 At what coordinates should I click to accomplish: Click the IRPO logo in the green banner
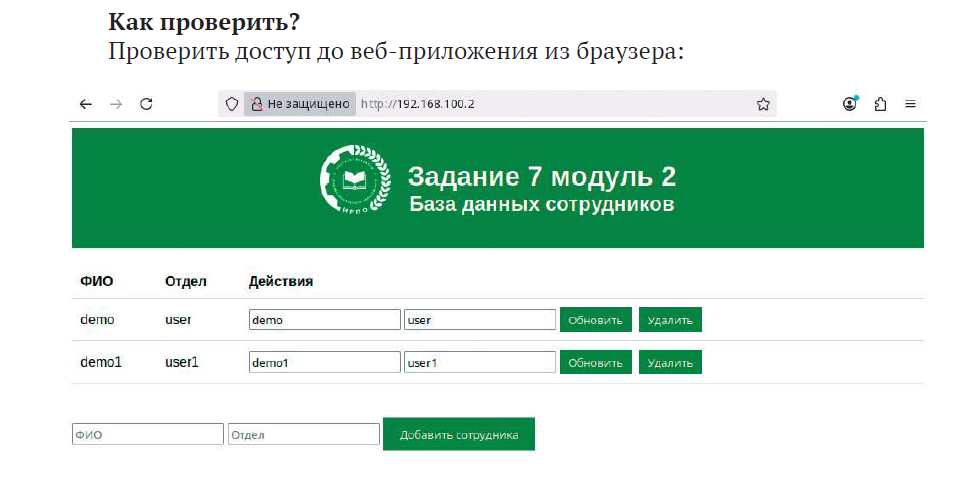coord(355,180)
